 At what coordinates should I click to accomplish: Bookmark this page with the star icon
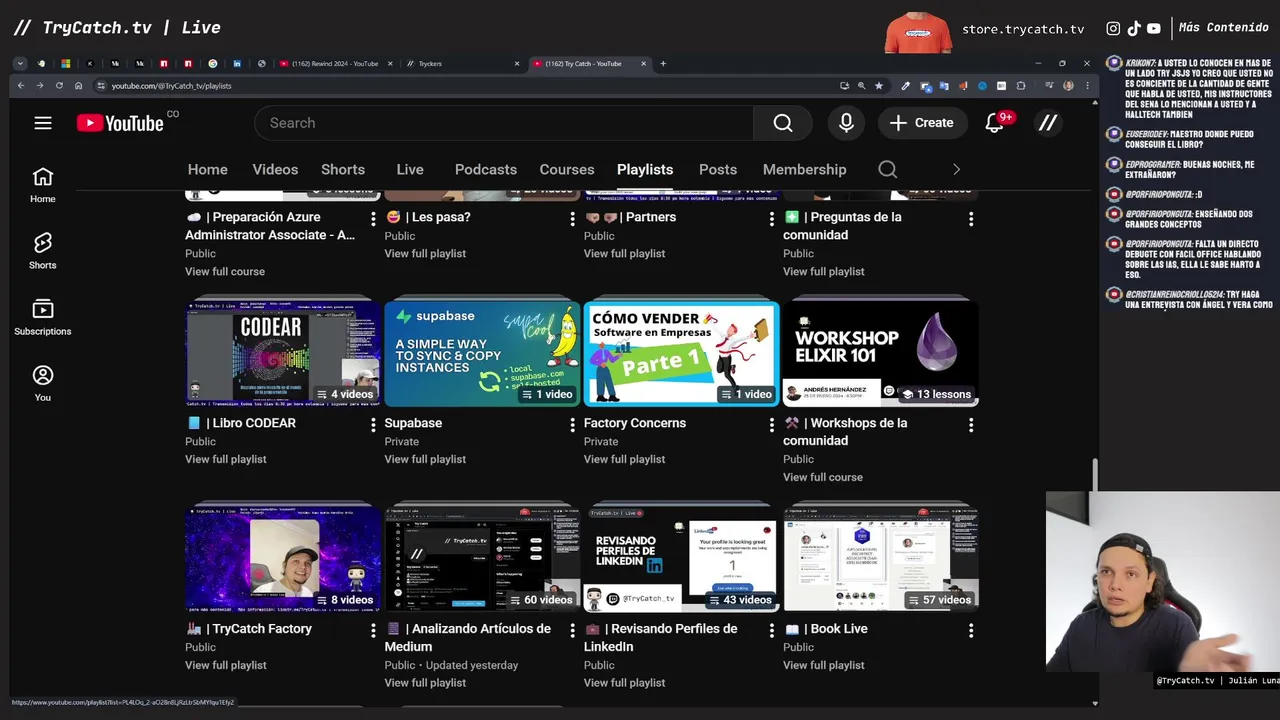879,86
